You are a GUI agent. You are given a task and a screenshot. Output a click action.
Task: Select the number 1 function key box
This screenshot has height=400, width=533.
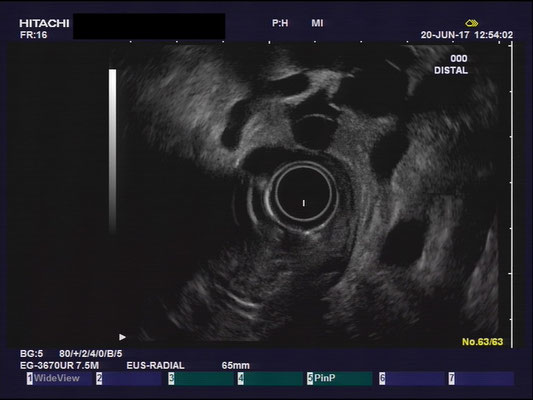[30, 378]
